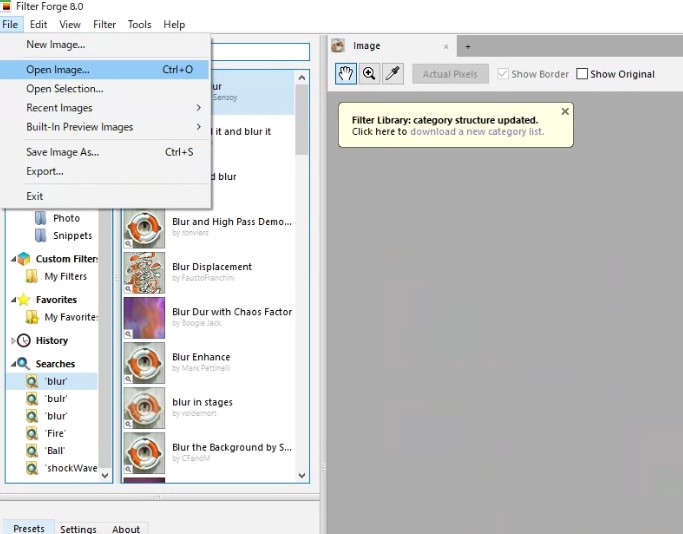Zoom preview icon on Blur Enhance thumbnail

coord(128,379)
